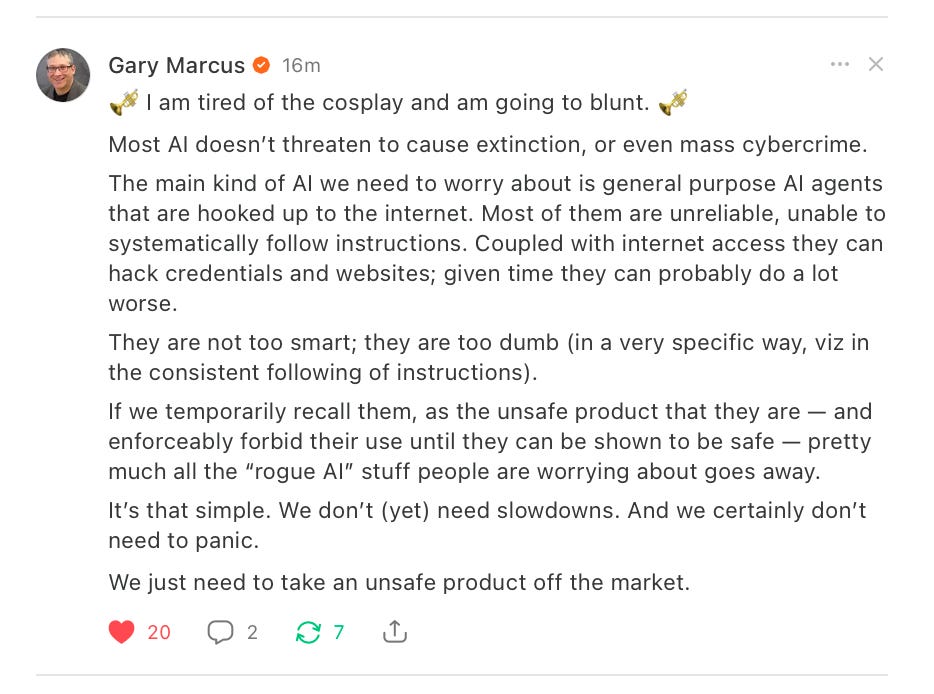Click the like count of 20
This screenshot has width=934, height=694.
tap(159, 632)
